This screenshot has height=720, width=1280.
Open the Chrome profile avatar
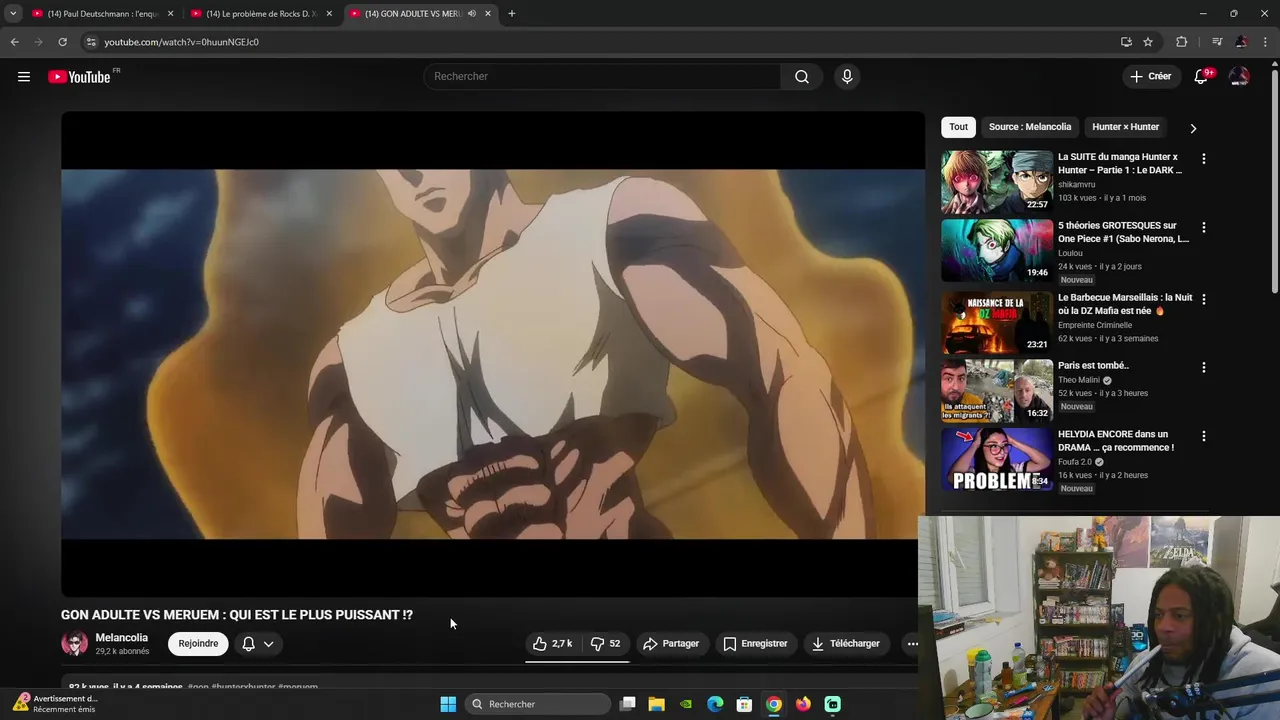click(x=1241, y=42)
